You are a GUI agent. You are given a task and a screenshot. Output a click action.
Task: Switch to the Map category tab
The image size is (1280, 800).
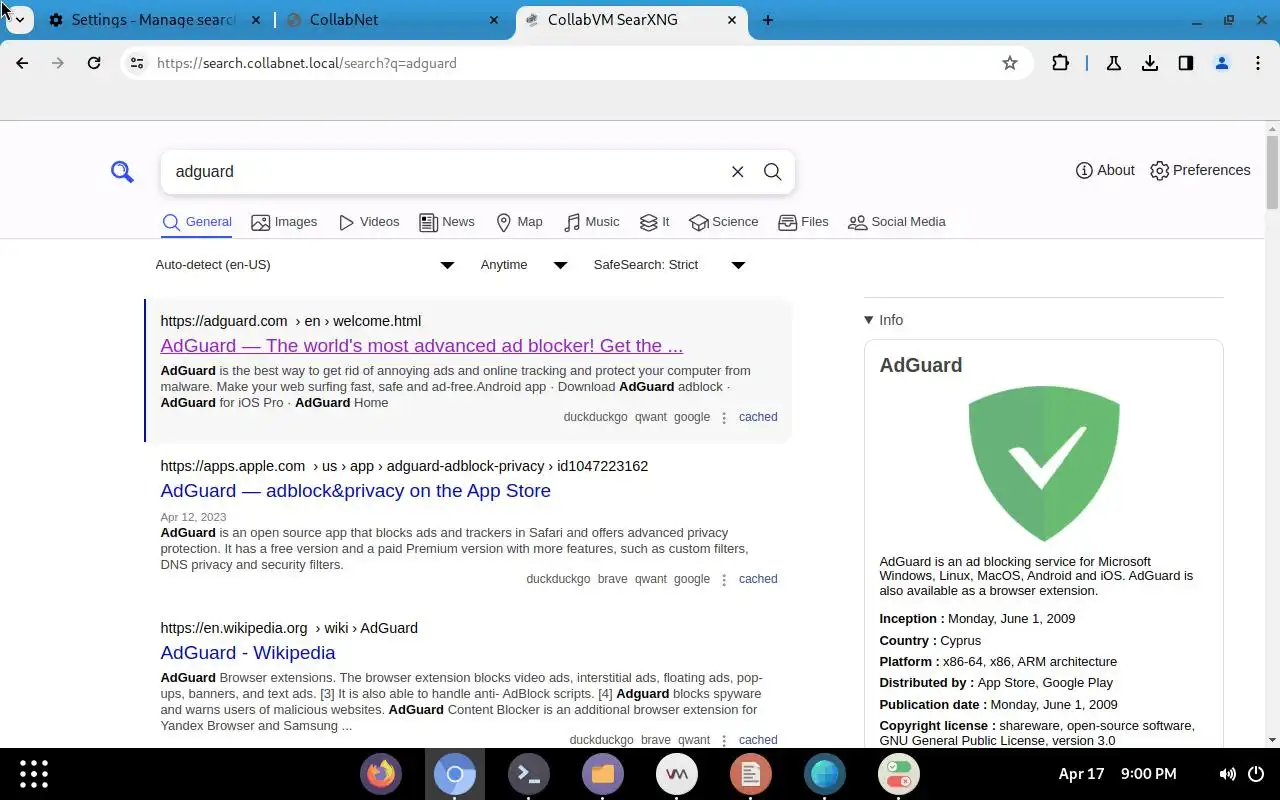click(x=519, y=222)
